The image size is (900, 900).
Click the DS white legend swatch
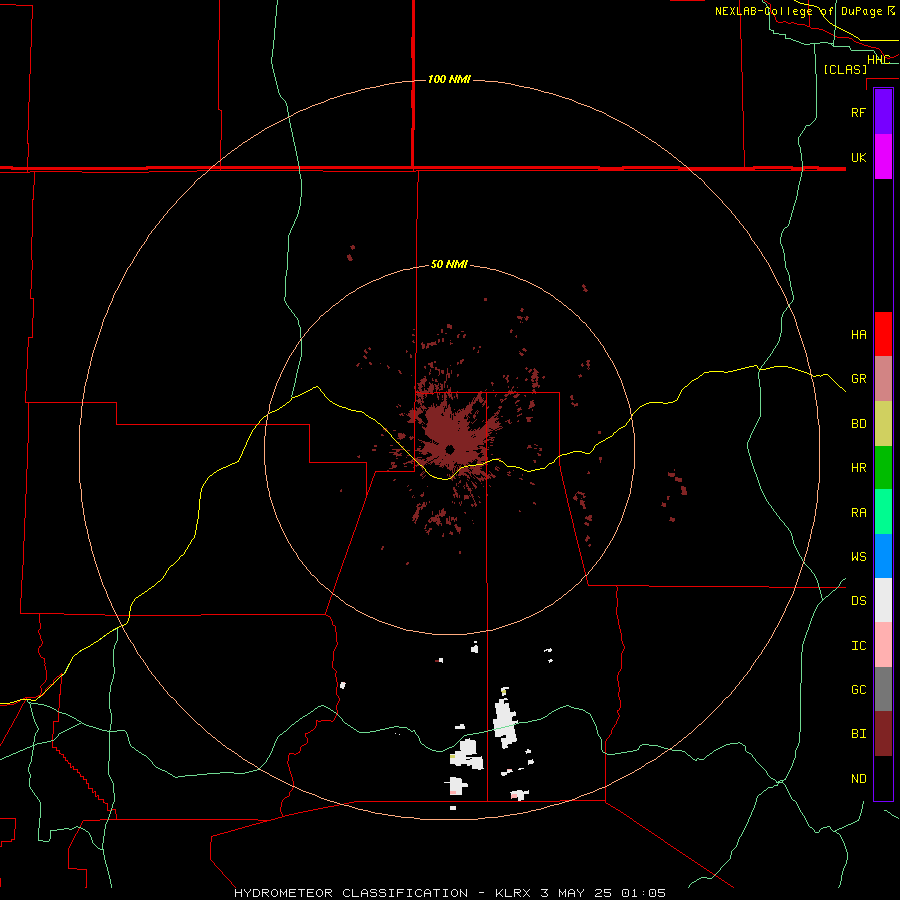tap(883, 600)
